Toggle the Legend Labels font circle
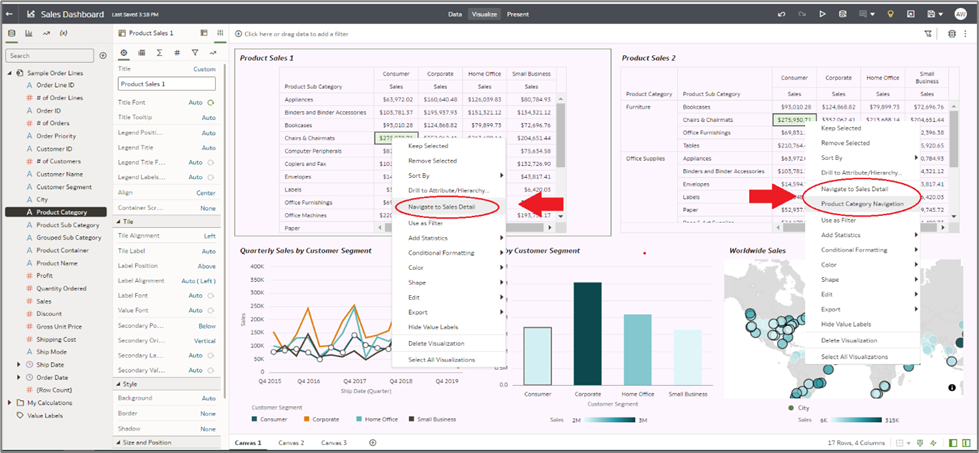The image size is (979, 453). point(210,177)
